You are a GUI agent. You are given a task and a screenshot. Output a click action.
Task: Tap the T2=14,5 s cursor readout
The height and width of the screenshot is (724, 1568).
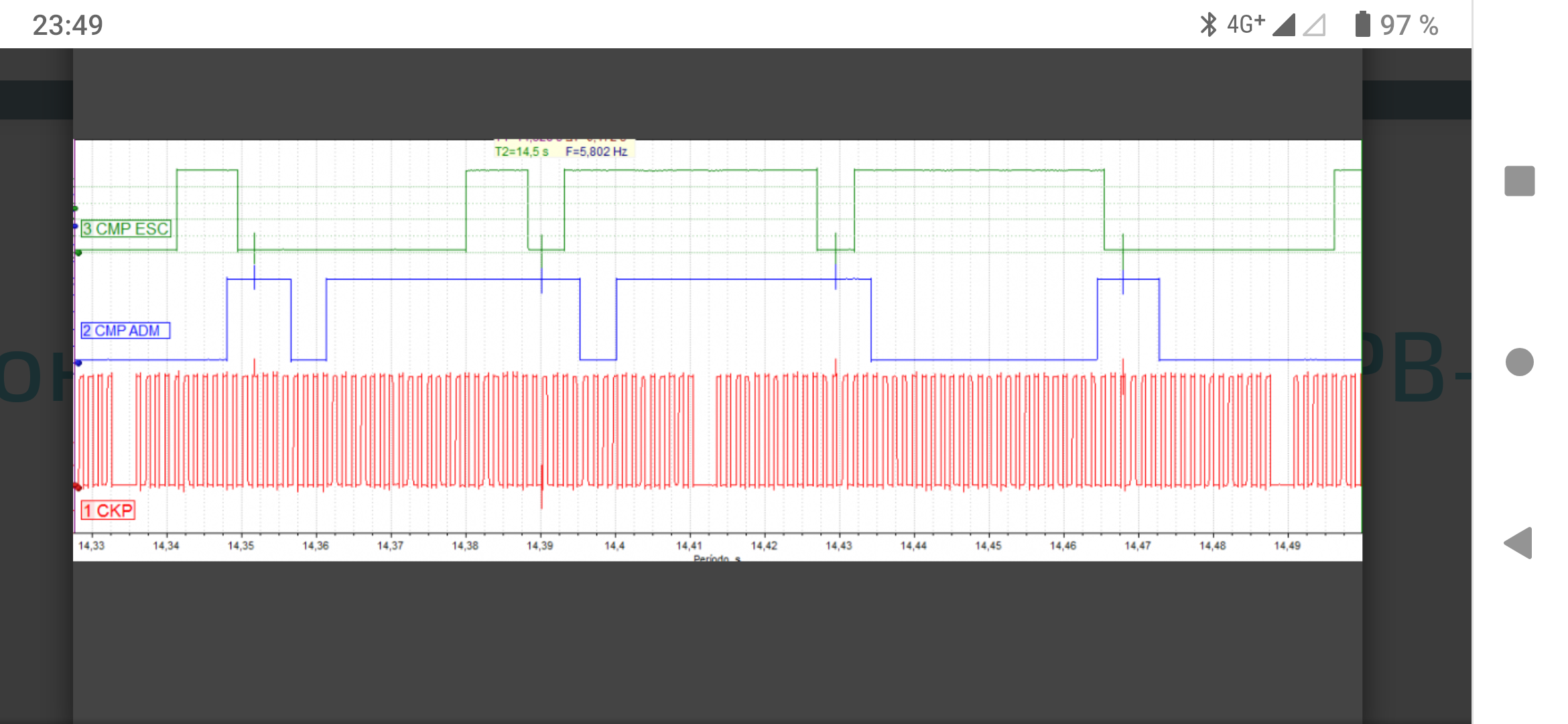tap(521, 152)
